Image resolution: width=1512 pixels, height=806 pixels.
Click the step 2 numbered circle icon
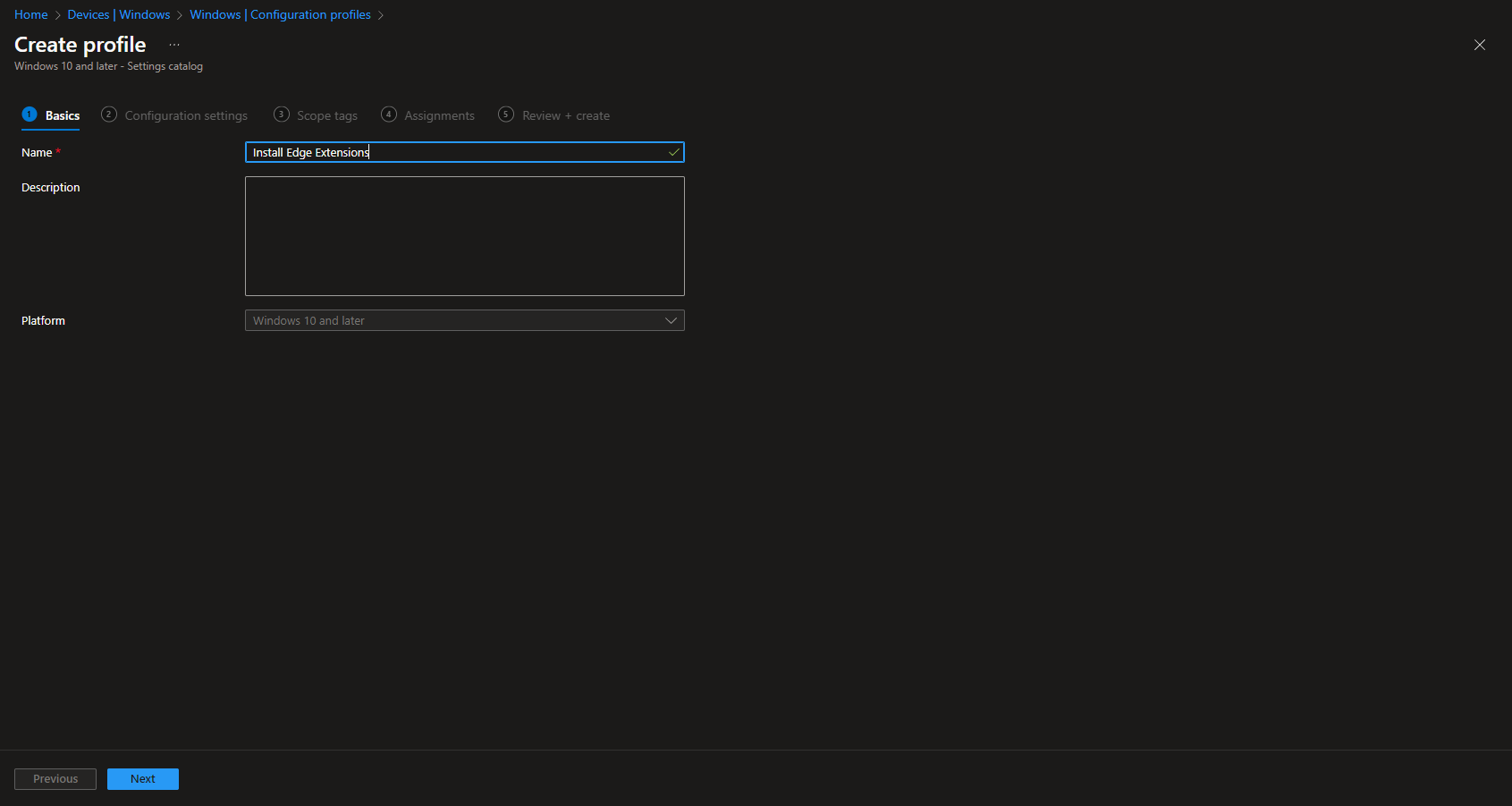click(x=109, y=115)
